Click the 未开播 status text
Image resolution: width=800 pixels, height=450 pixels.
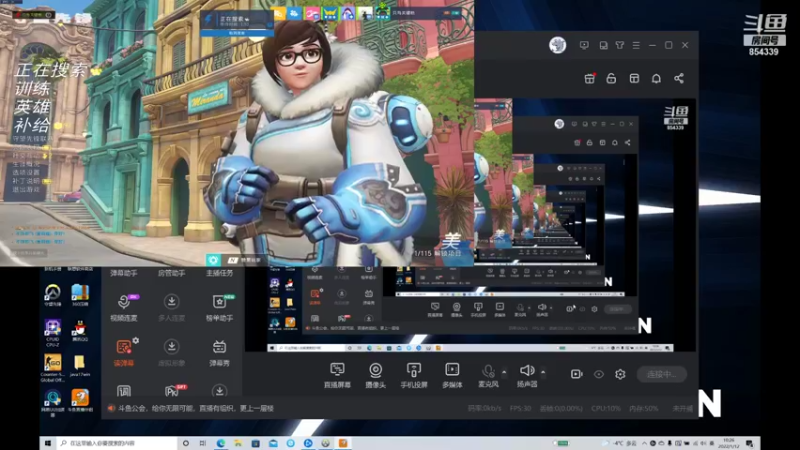[x=682, y=409]
